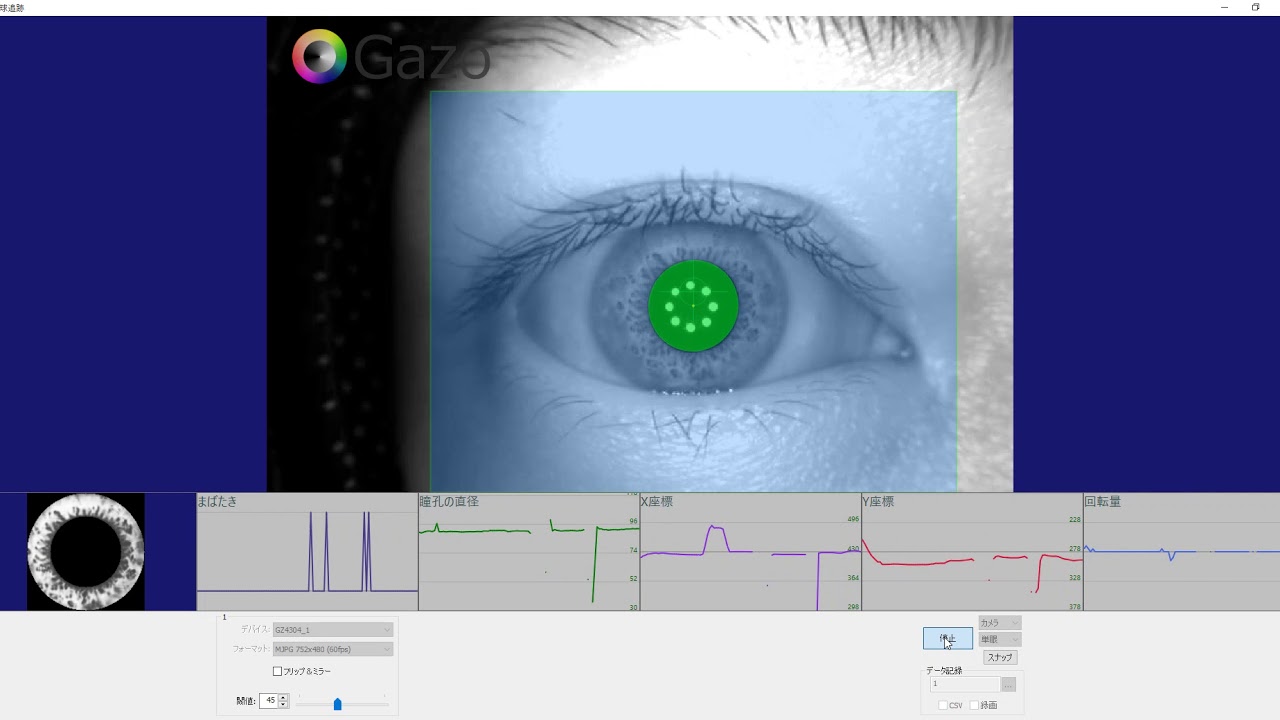Click the unwrapped iris thumbnail image
The width and height of the screenshot is (1280, 720).
[x=86, y=551]
